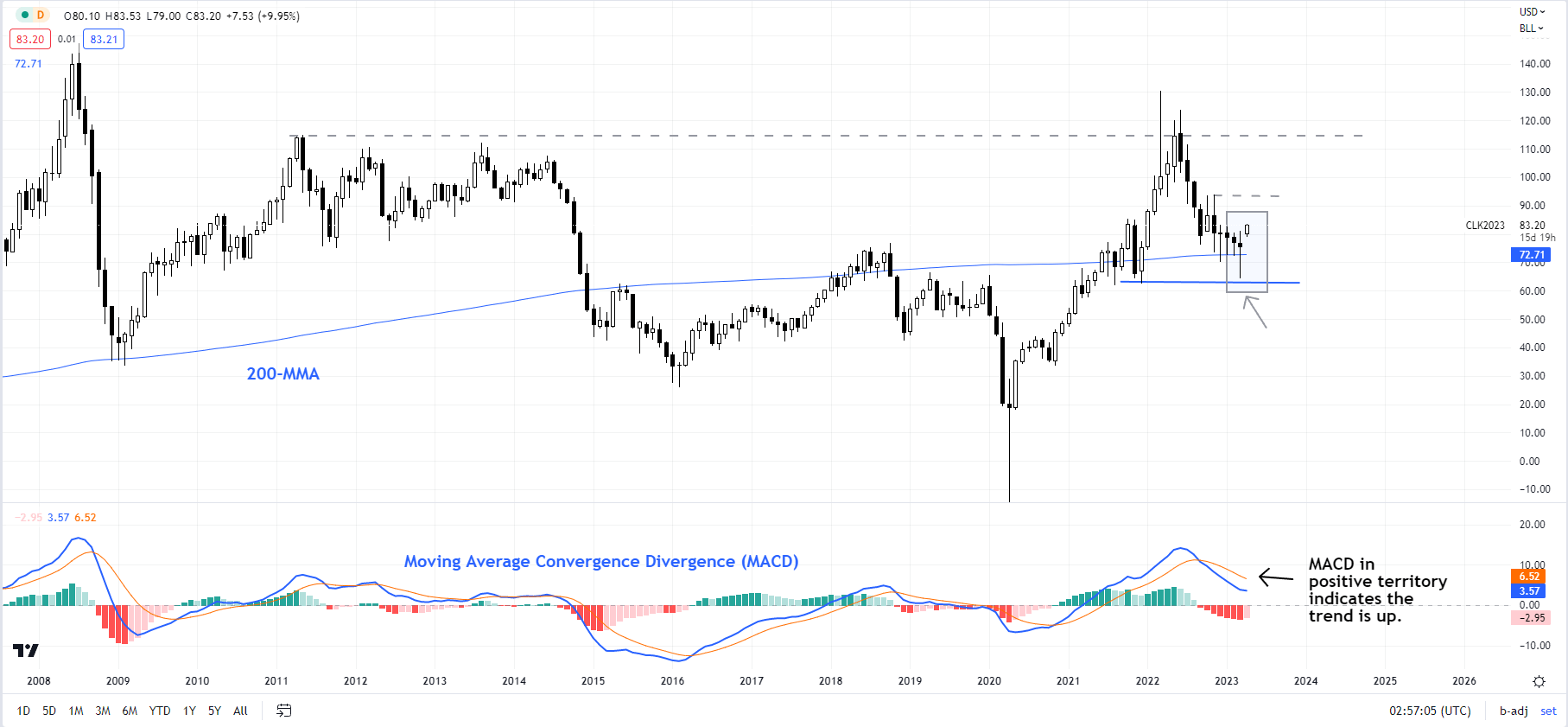Image resolution: width=1568 pixels, height=727 pixels.
Task: Select the 1Y time range
Action: (x=189, y=711)
